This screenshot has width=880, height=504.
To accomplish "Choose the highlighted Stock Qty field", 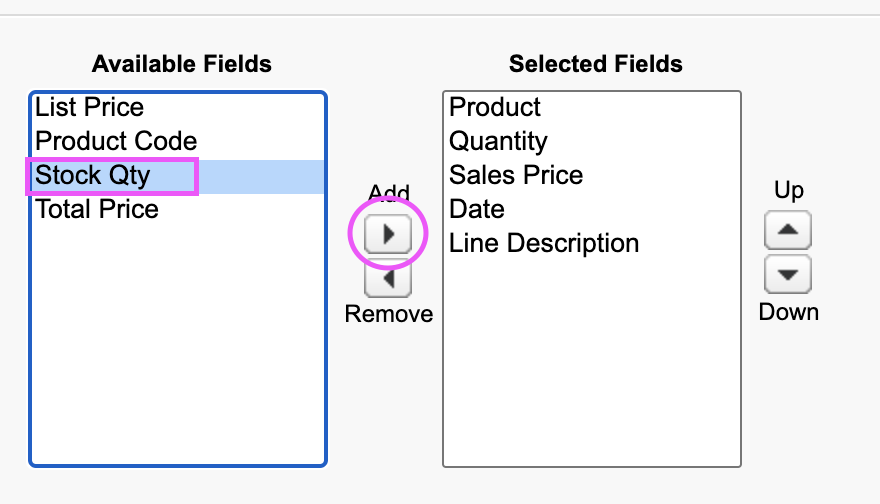I will [x=93, y=176].
